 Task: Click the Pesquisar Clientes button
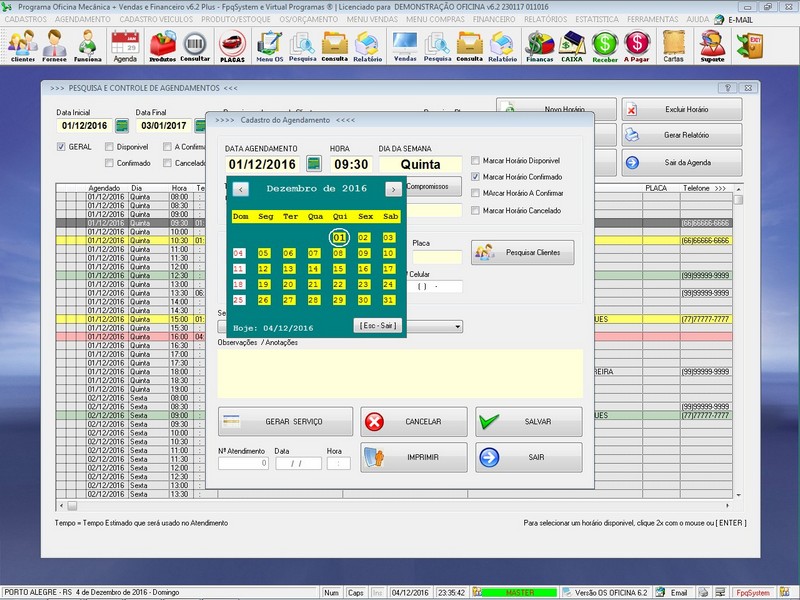(522, 253)
